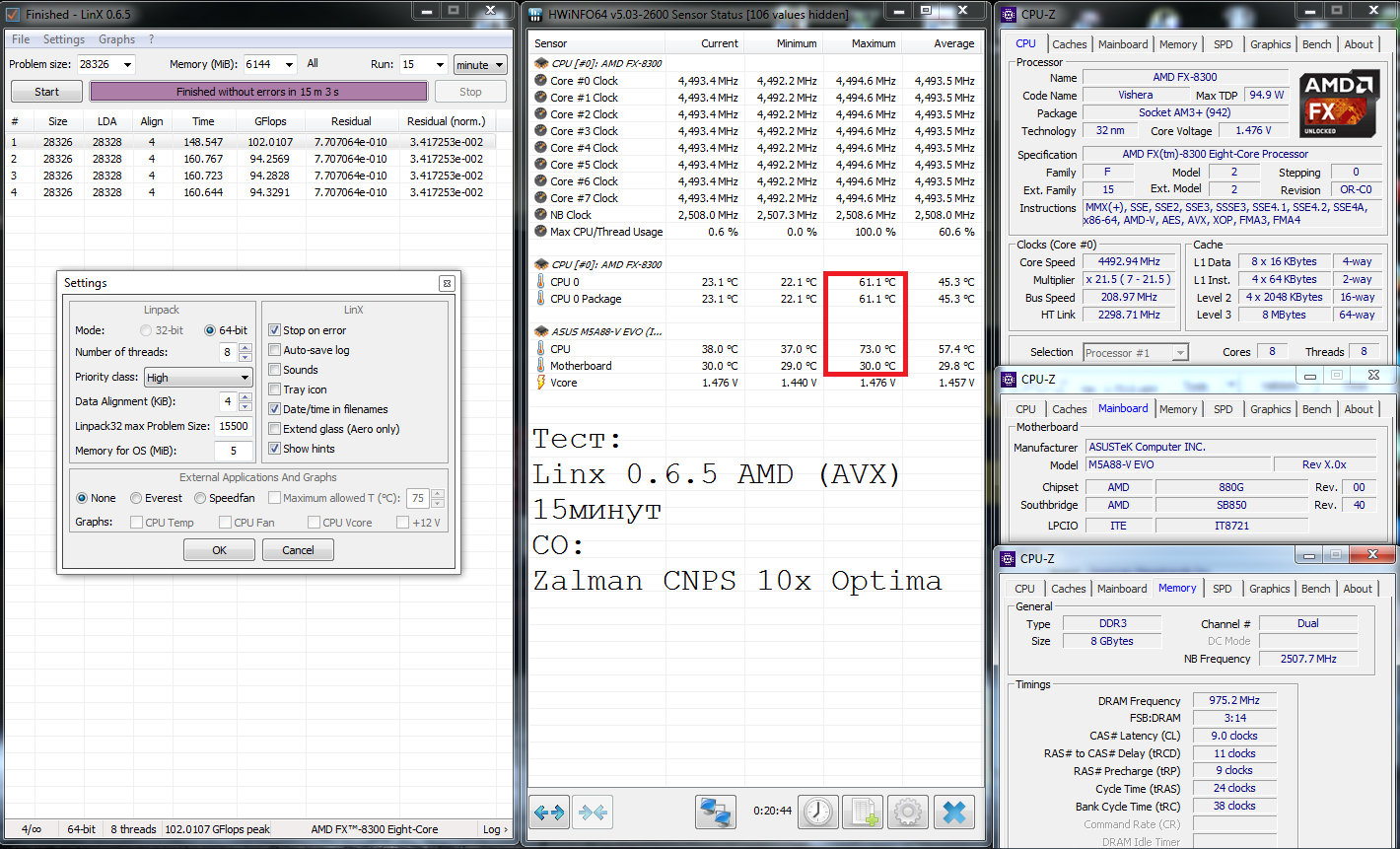Image resolution: width=1400 pixels, height=849 pixels.
Task: Enable Extend glass (Aero only) checkbox
Action: [275, 429]
